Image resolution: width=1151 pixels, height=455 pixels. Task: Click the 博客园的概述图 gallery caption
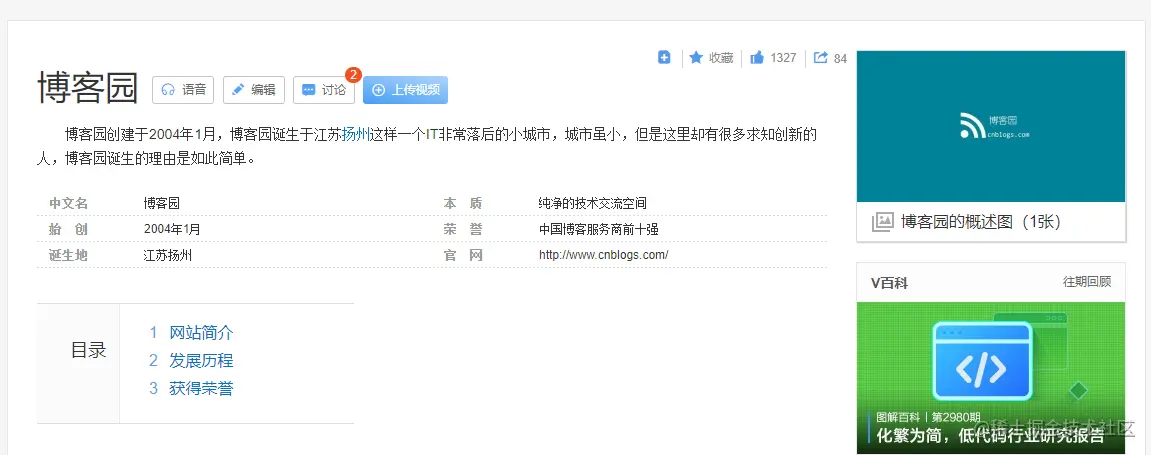pos(981,222)
